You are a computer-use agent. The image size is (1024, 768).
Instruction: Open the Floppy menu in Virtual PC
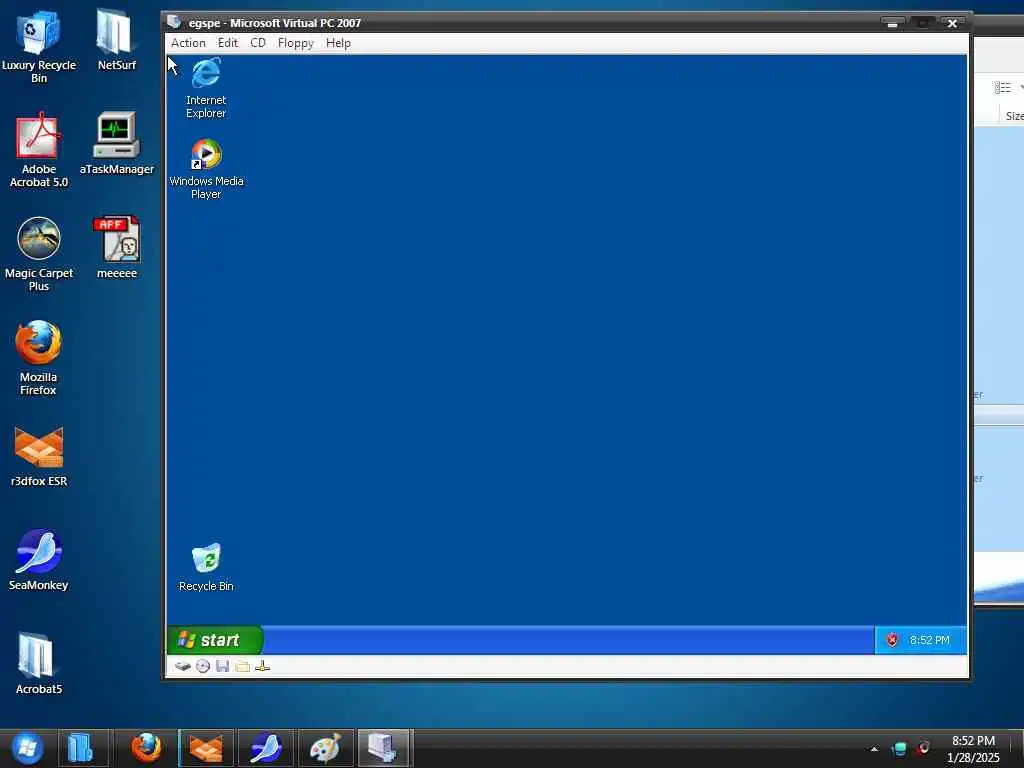tap(296, 43)
